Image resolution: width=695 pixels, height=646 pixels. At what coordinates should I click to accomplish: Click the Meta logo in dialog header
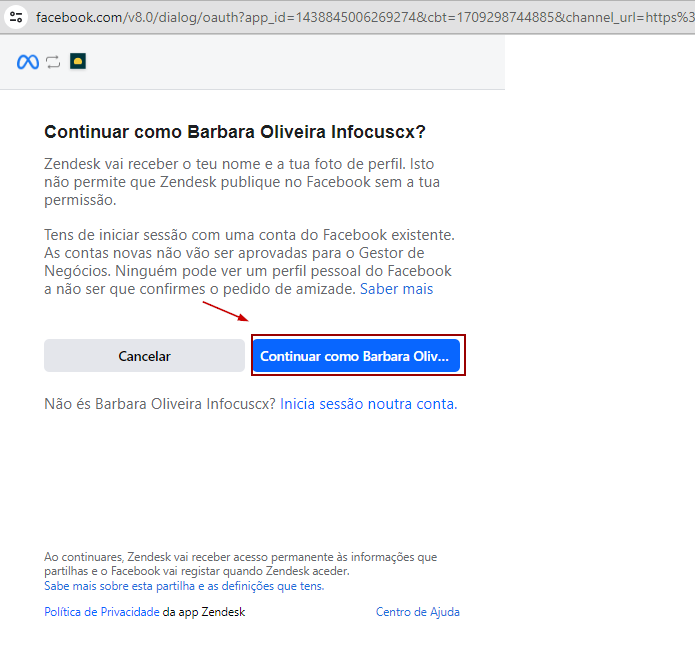pyautogui.click(x=27, y=62)
